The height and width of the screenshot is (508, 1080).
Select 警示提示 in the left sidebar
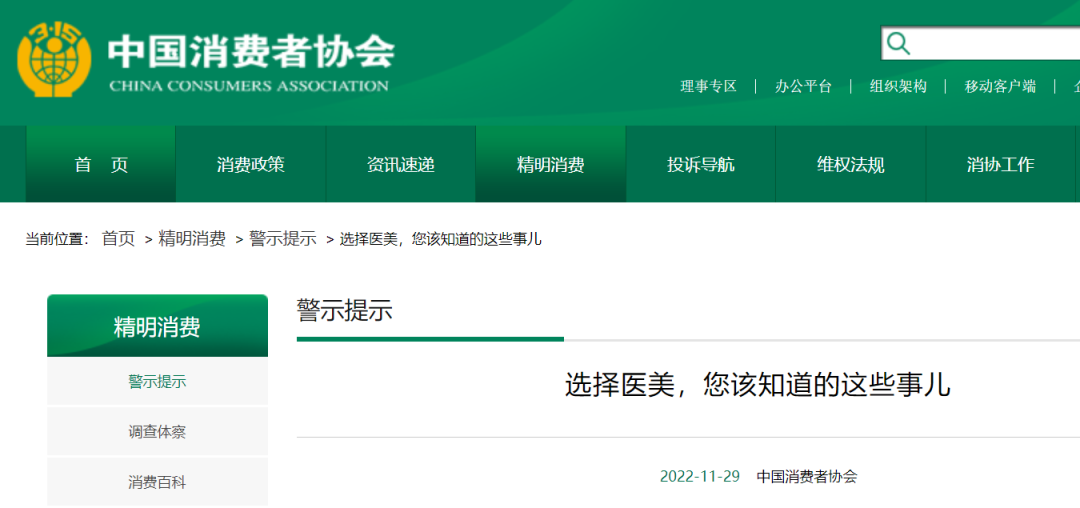pyautogui.click(x=157, y=381)
